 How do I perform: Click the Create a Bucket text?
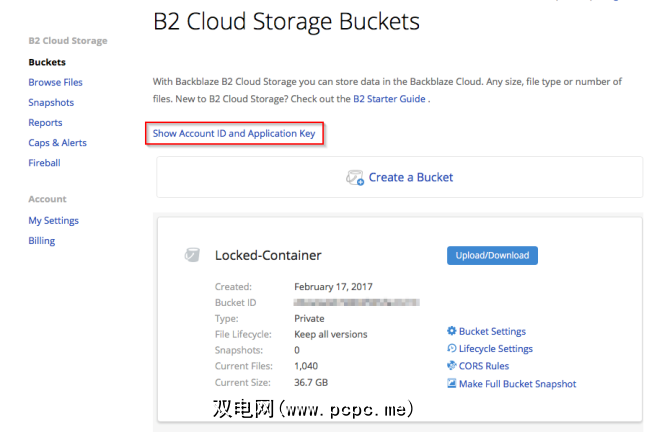click(x=410, y=178)
